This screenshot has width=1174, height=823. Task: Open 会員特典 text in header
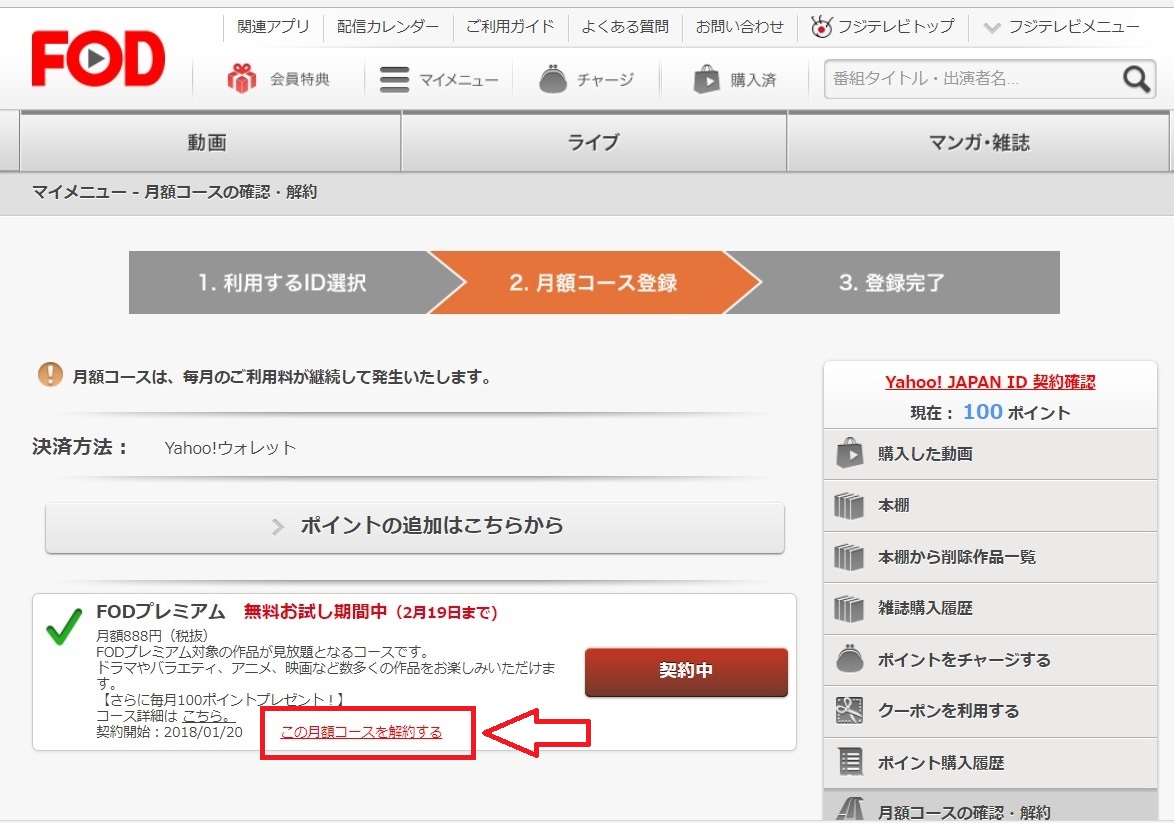point(299,79)
